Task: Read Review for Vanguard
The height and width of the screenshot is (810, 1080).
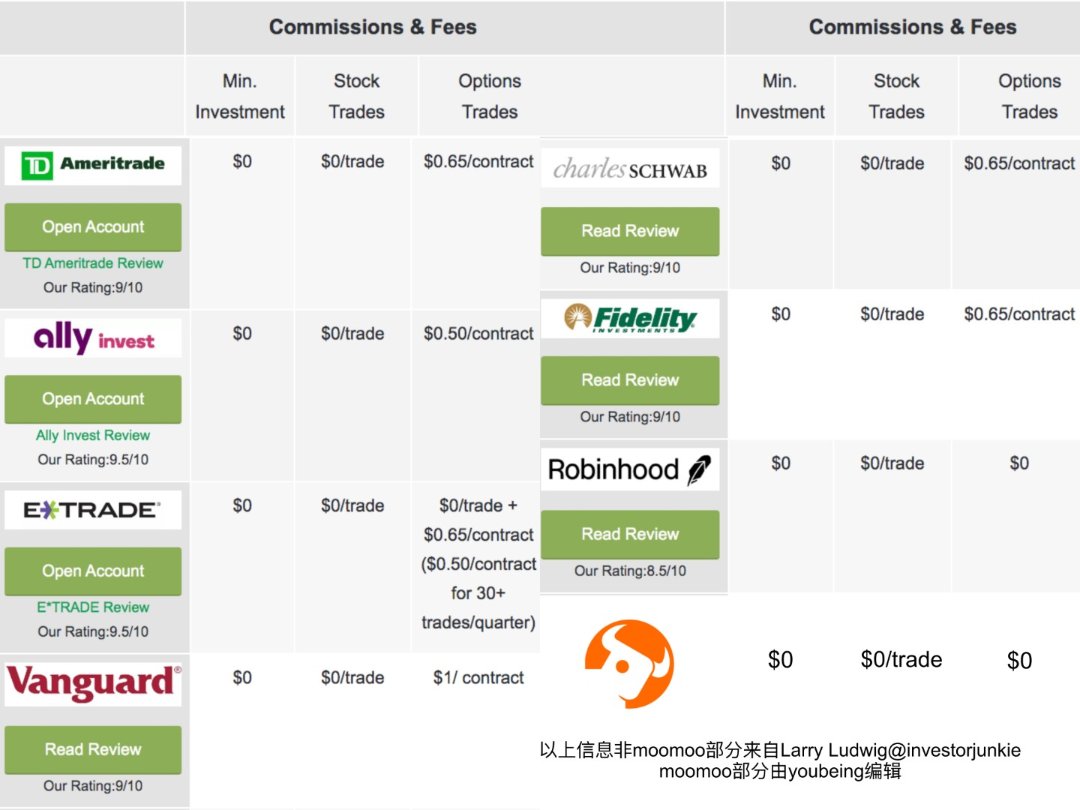Action: point(93,749)
